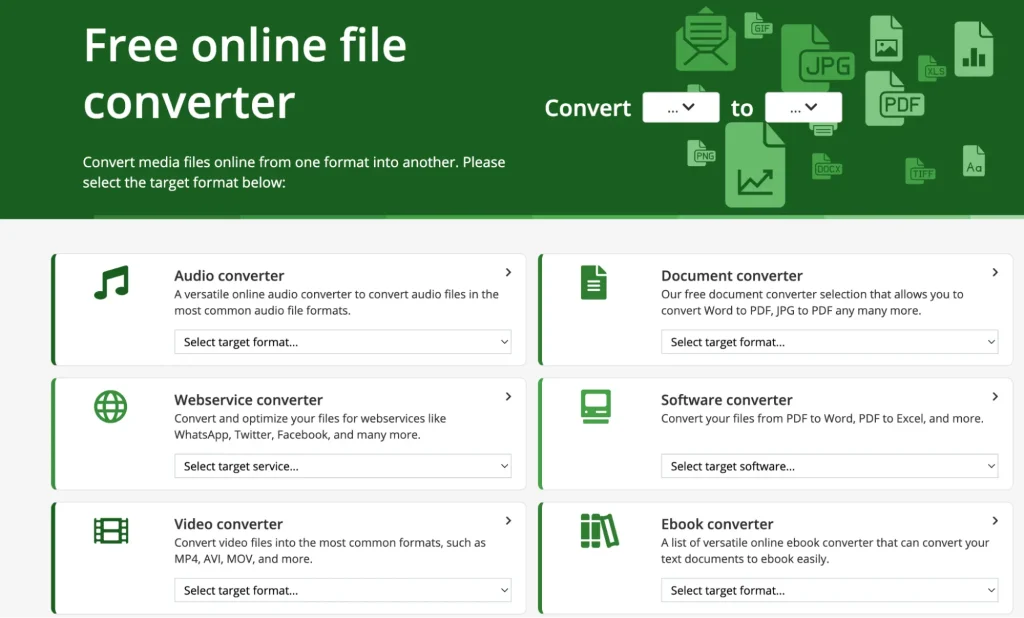Expand Audio converter Select target format dropdown
This screenshot has height=618, width=1024.
click(x=342, y=342)
